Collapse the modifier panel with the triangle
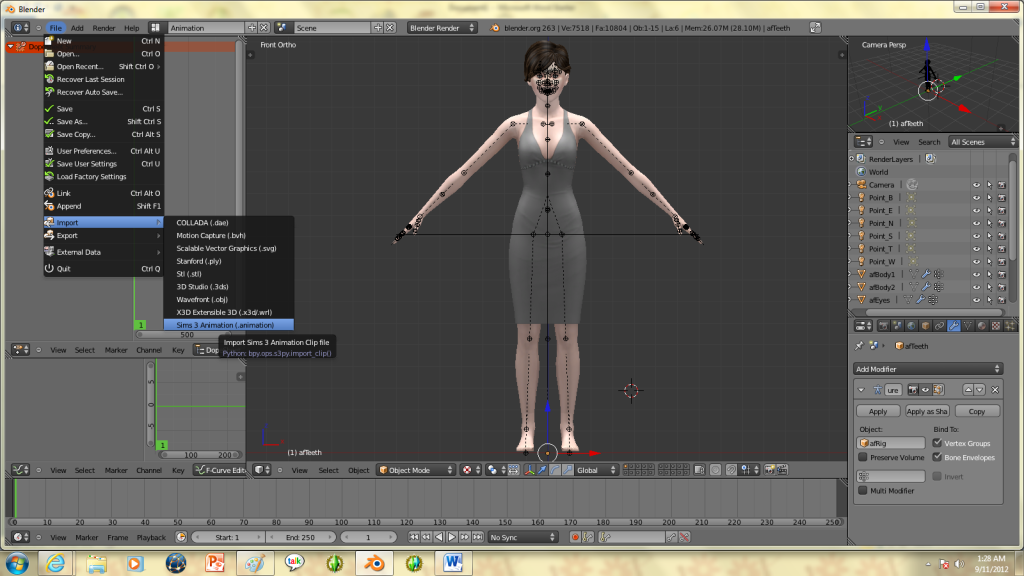 click(861, 390)
